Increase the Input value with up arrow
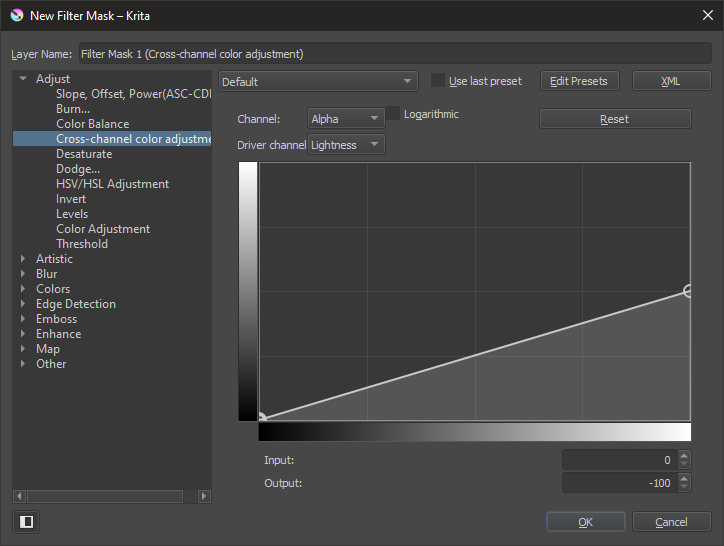 tap(684, 455)
